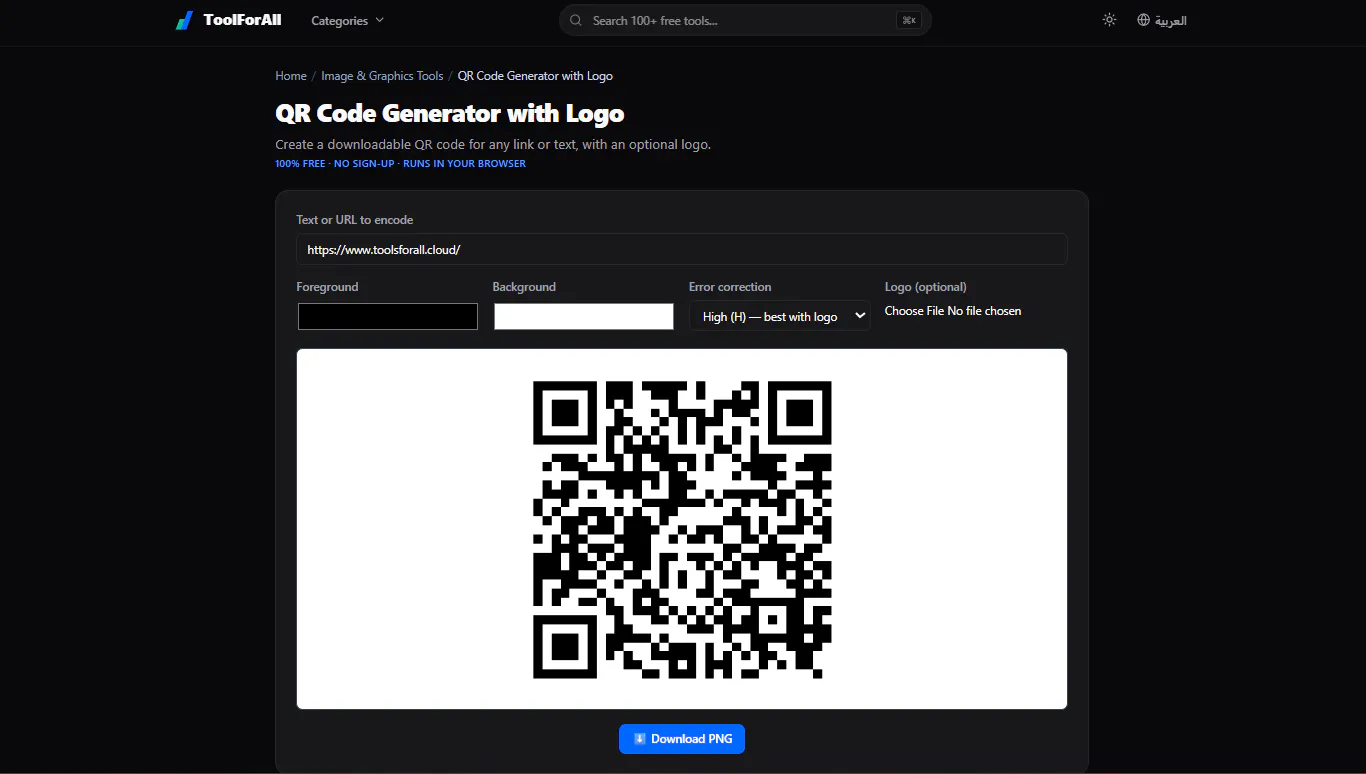
Task: Click the ⌘K shortcut badge
Action: click(x=908, y=20)
